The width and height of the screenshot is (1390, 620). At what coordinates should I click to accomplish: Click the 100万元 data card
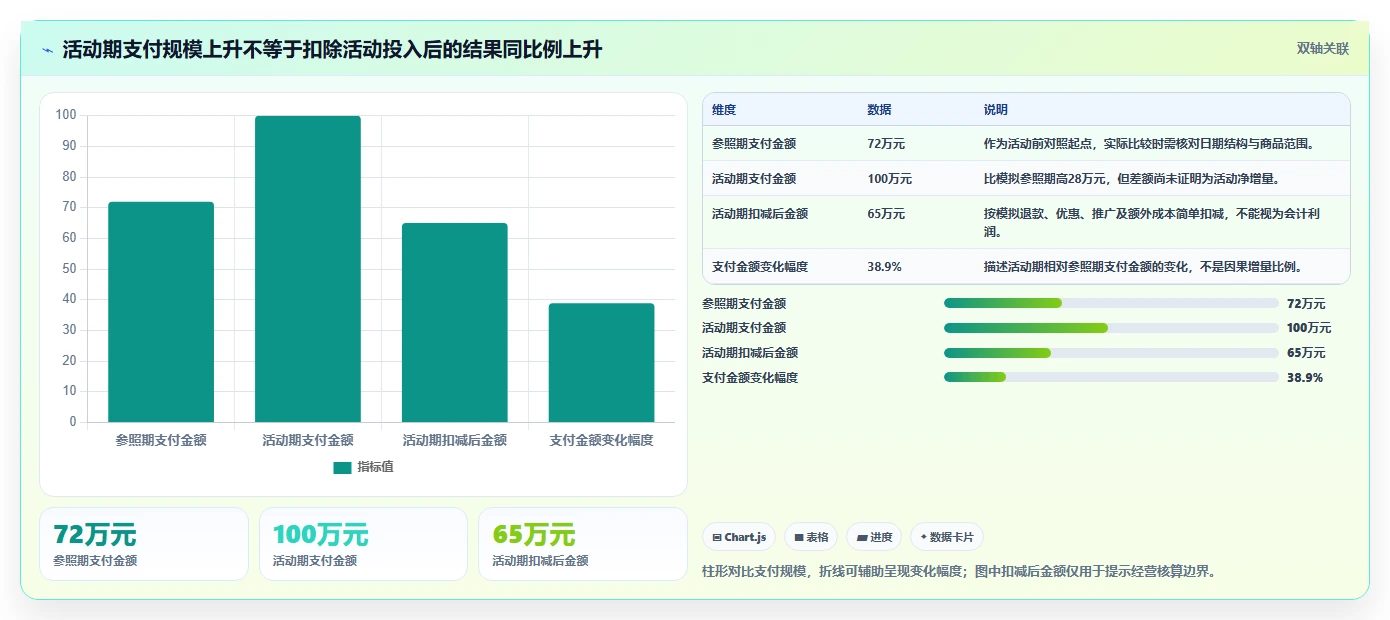[x=363, y=544]
